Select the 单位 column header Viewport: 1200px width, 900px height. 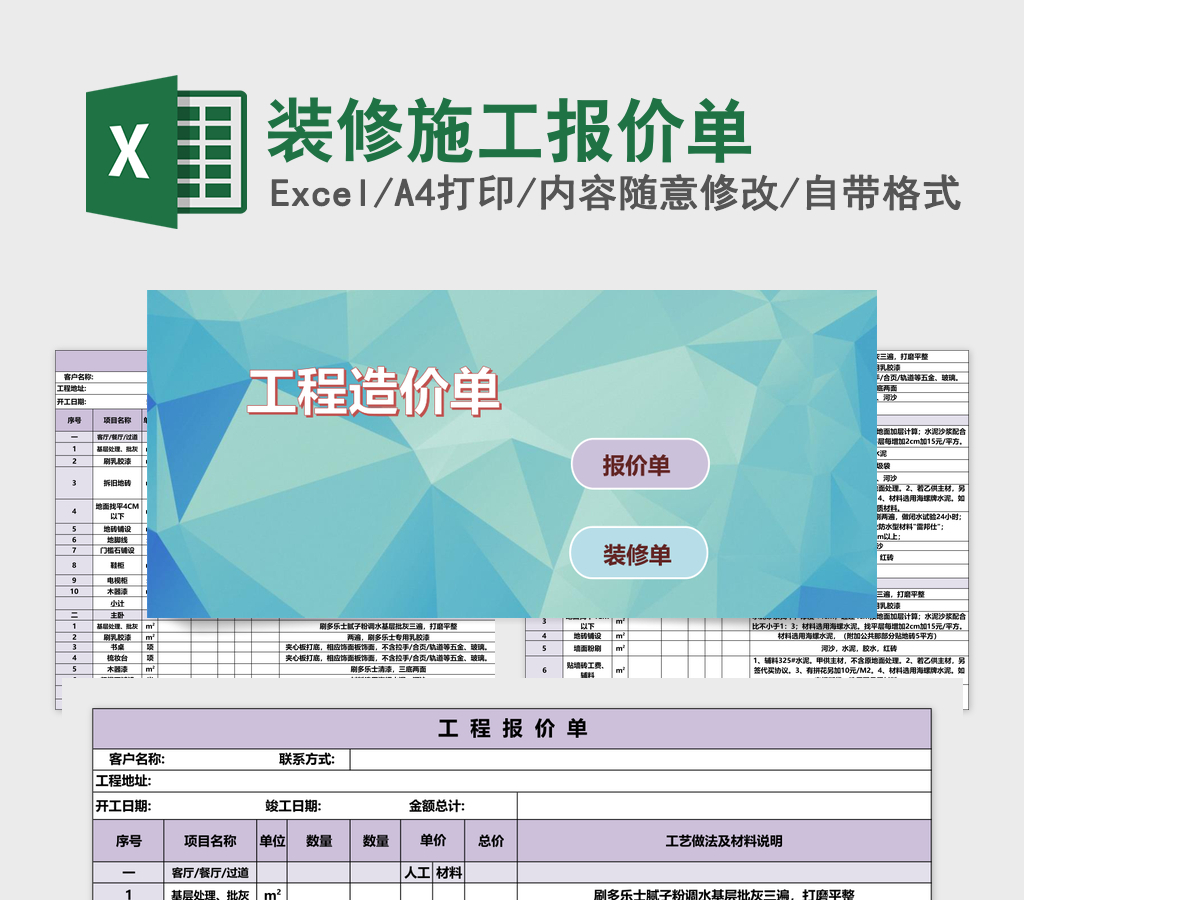(272, 841)
